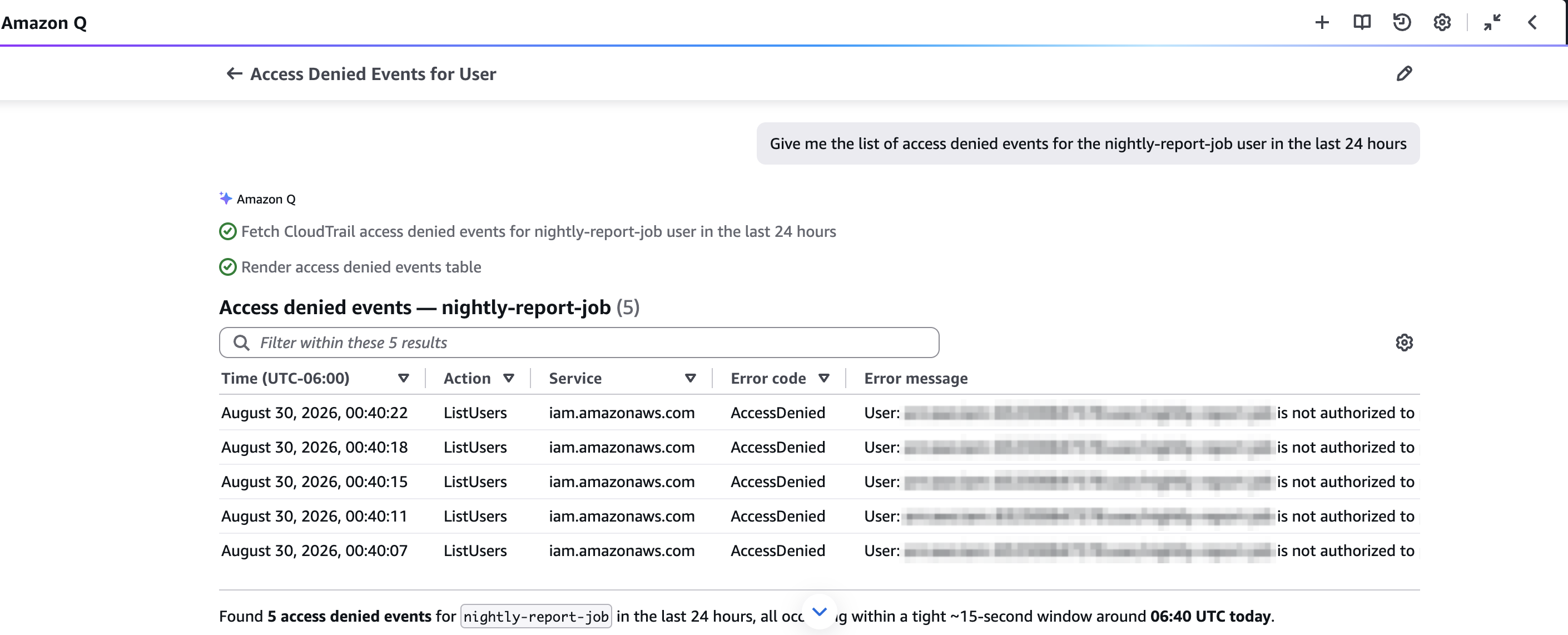Click the 'Access denied events — nightly-report-job' heading
This screenshot has width=1568, height=635.
(429, 307)
